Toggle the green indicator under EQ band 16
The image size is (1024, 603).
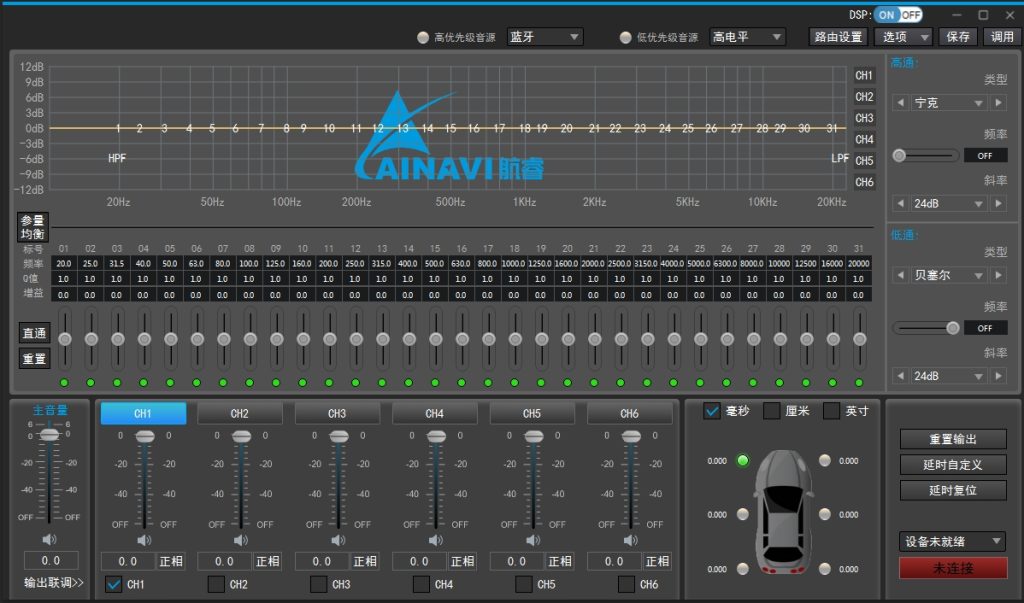click(x=462, y=382)
